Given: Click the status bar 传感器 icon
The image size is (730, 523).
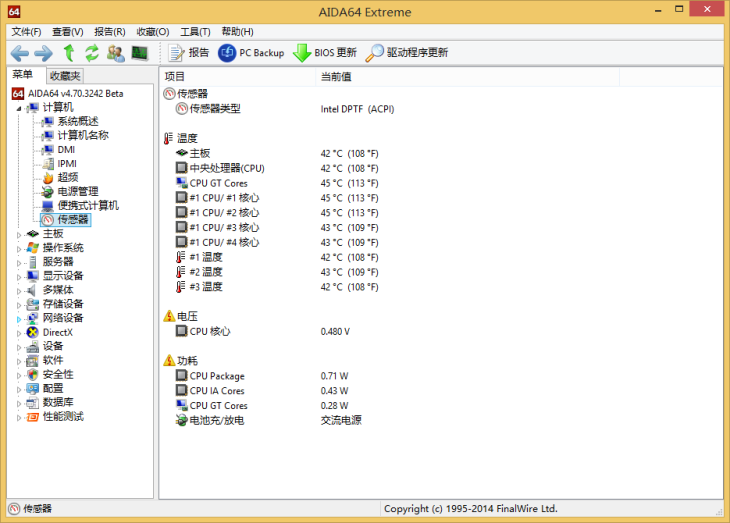Looking at the screenshot, I should pos(14,509).
